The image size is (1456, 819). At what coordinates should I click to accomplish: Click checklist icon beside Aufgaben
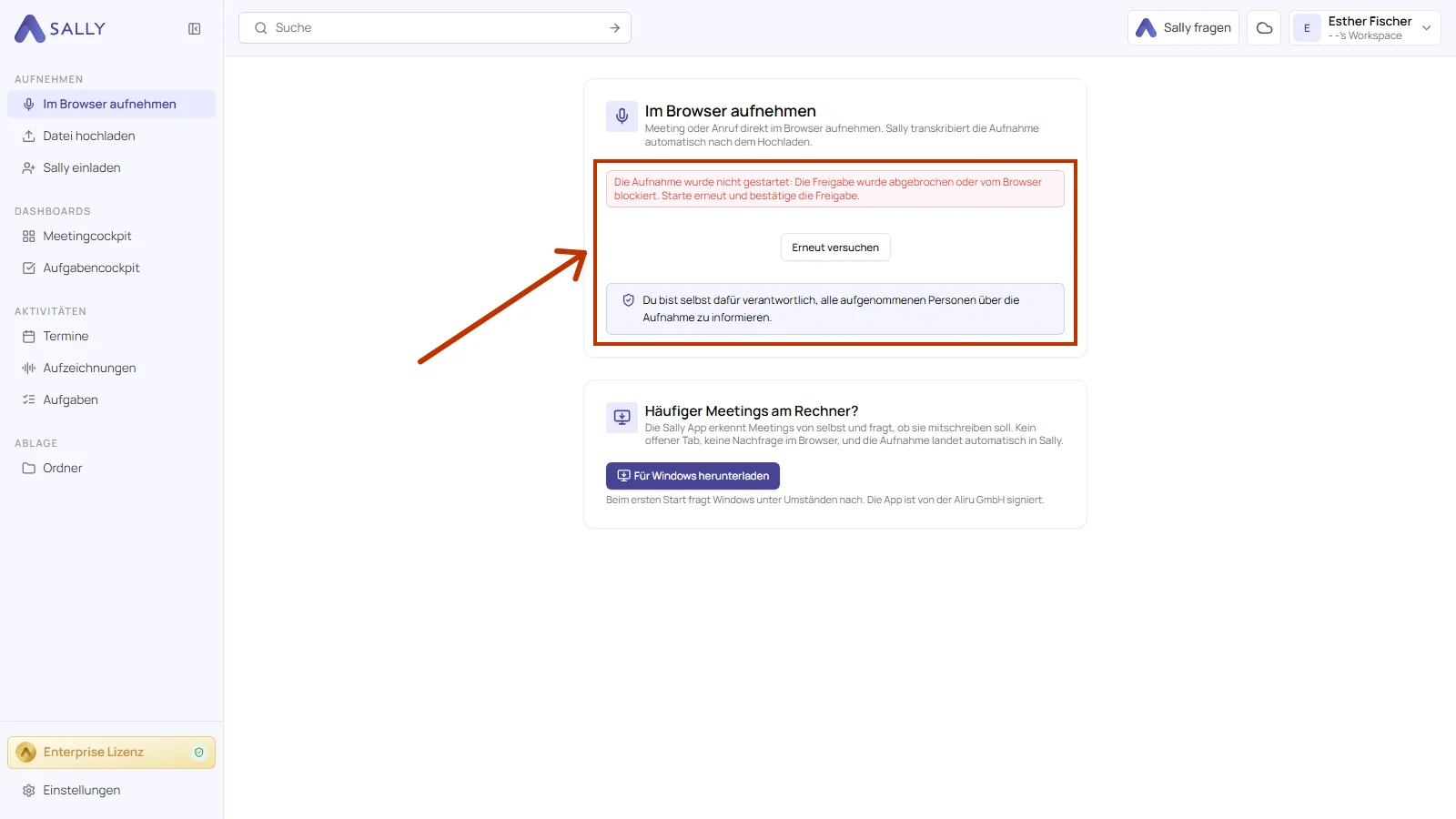click(x=29, y=399)
